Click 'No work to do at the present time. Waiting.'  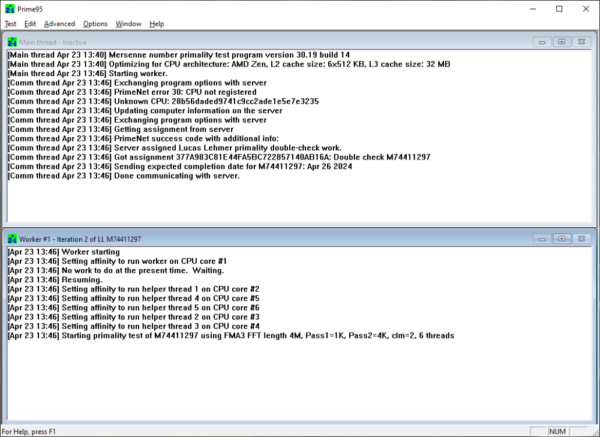click(x=116, y=271)
